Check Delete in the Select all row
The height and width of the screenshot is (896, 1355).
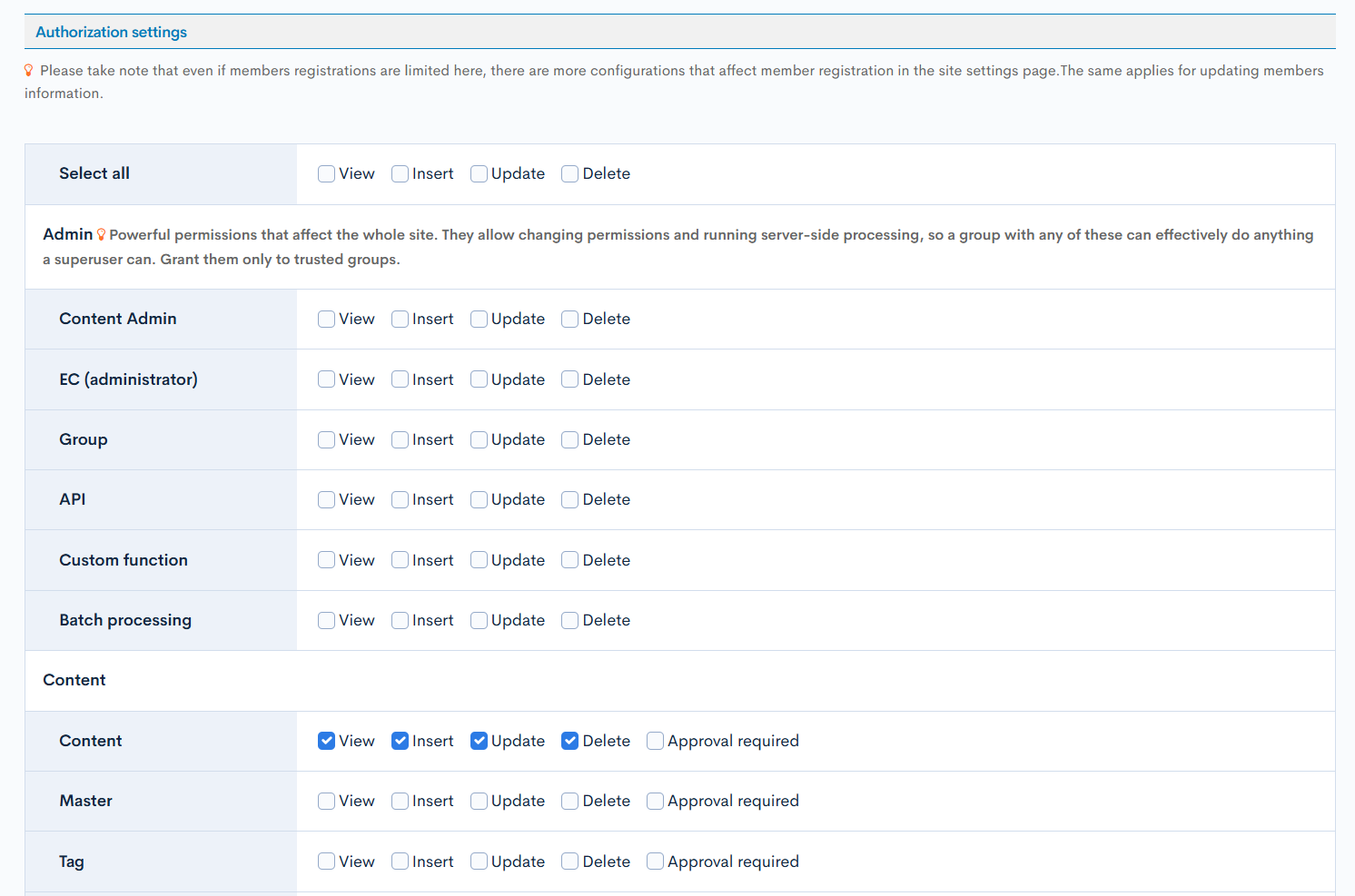[569, 173]
